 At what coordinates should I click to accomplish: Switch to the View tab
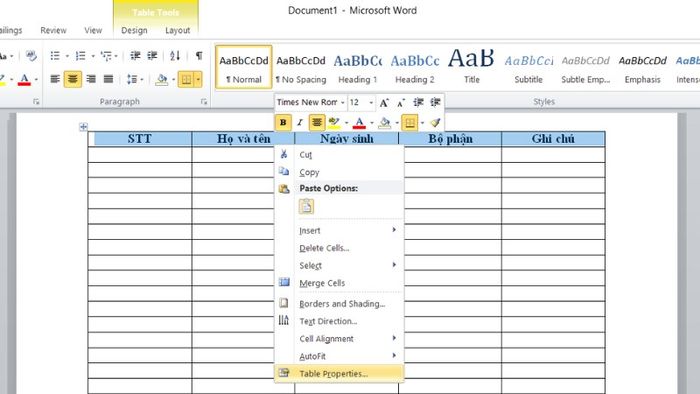coord(93,30)
